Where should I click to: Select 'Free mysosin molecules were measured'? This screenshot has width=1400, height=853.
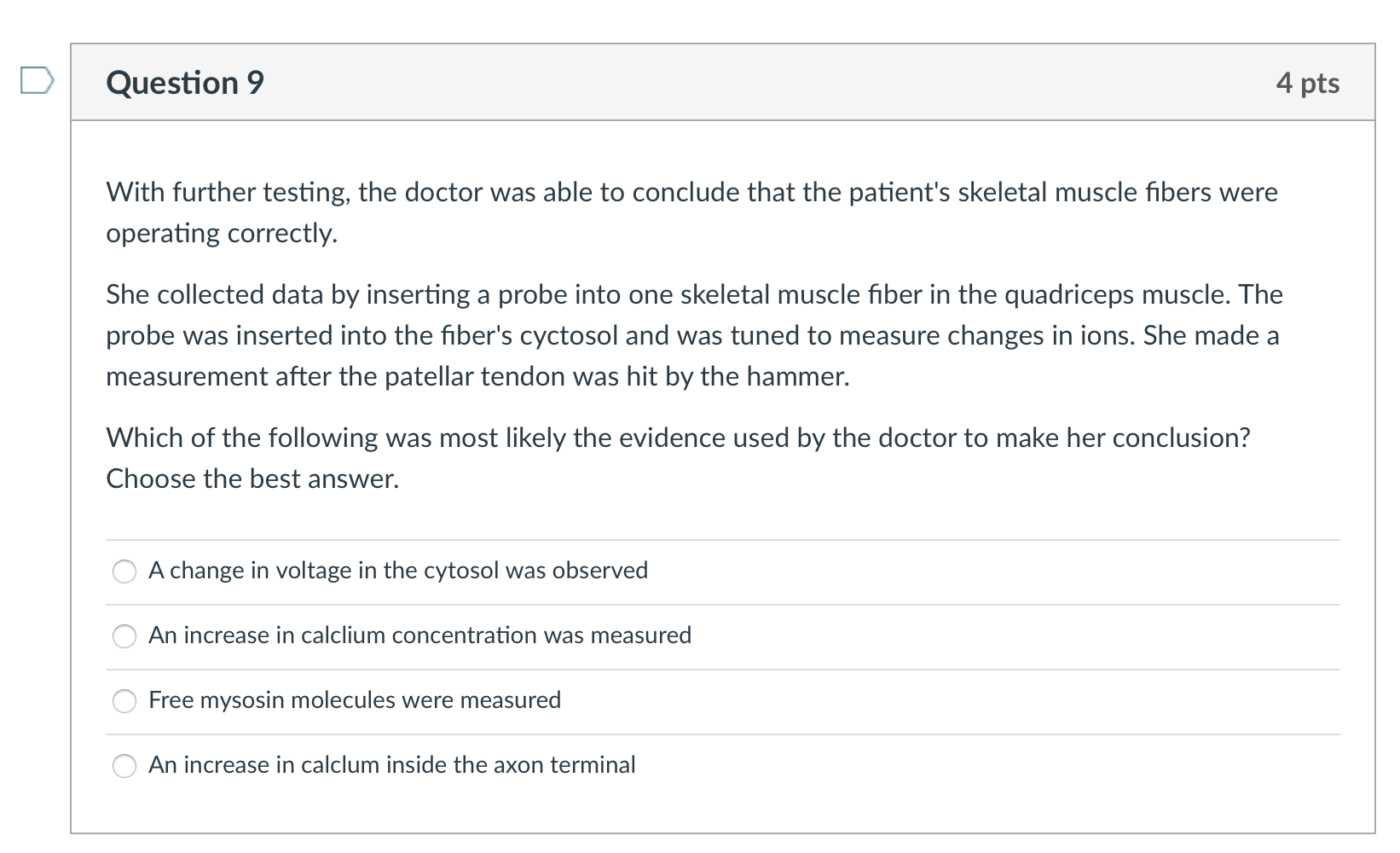[124, 700]
